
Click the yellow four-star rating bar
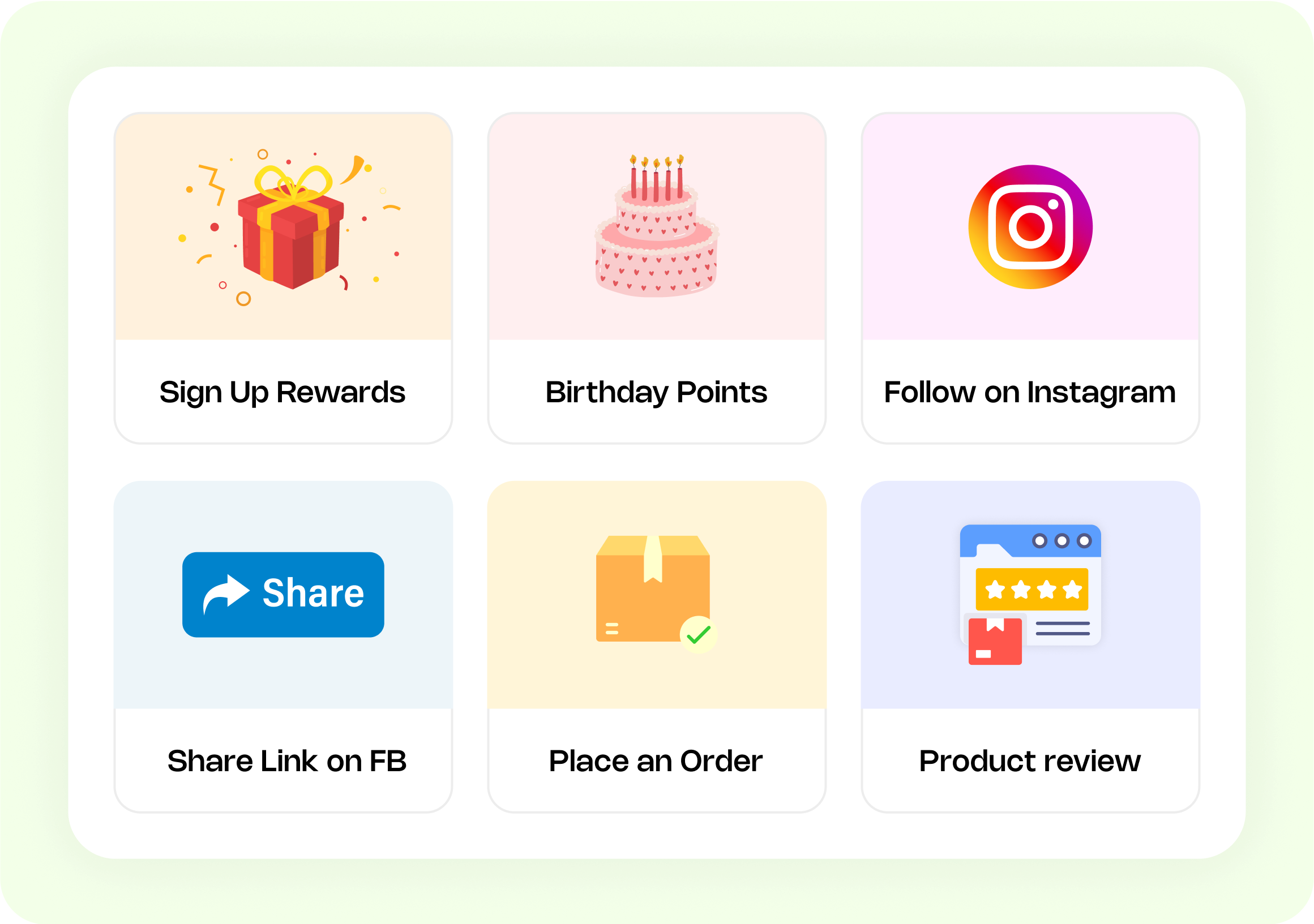click(1032, 589)
